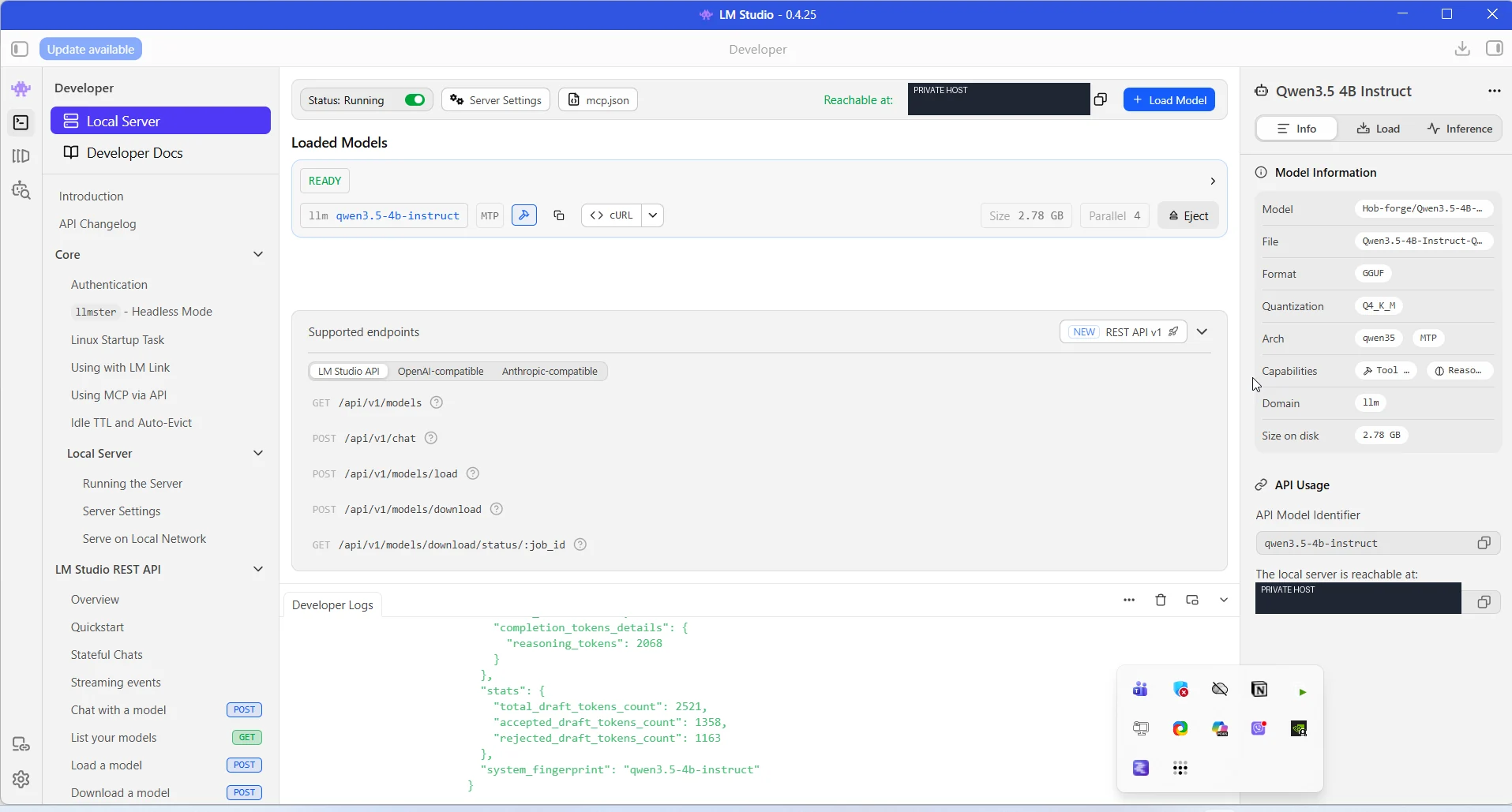Image resolution: width=1512 pixels, height=812 pixels.
Task: Collapse the Core docs section
Action: tap(258, 254)
